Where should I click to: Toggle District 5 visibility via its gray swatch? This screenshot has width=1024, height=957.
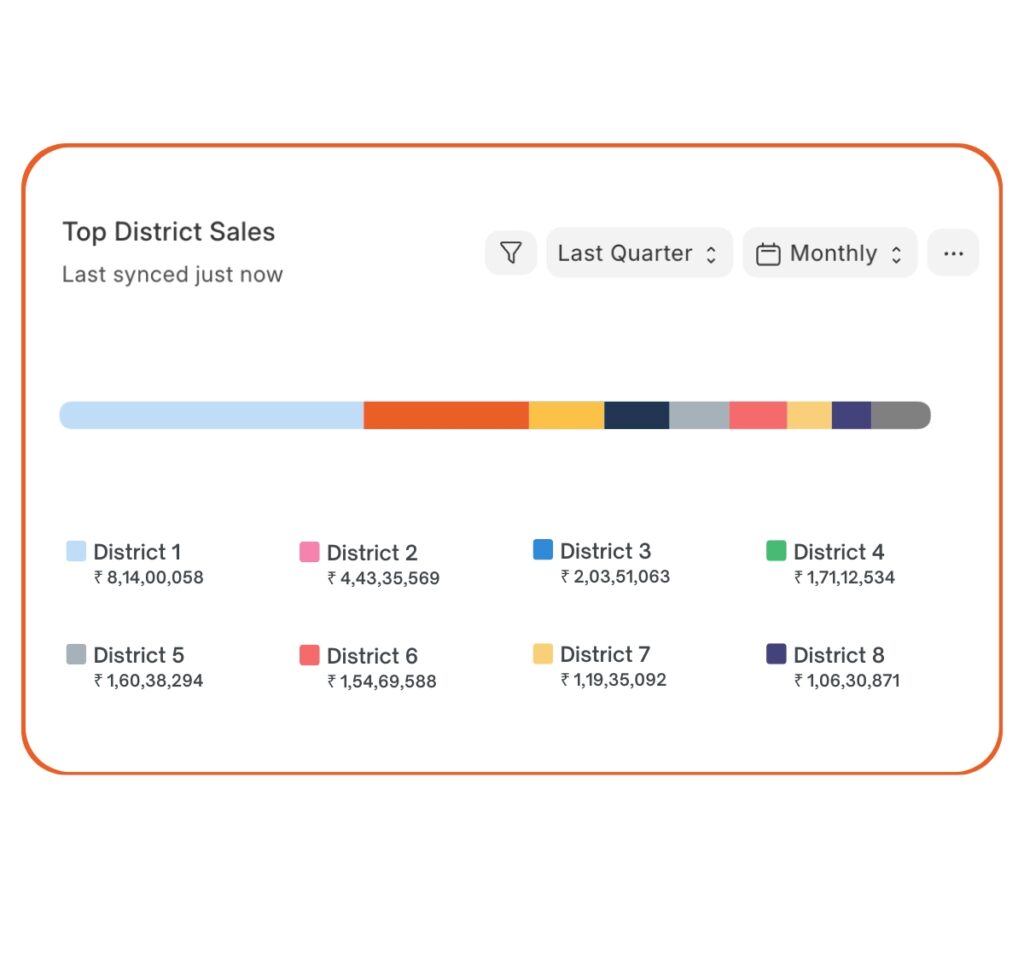click(74, 654)
